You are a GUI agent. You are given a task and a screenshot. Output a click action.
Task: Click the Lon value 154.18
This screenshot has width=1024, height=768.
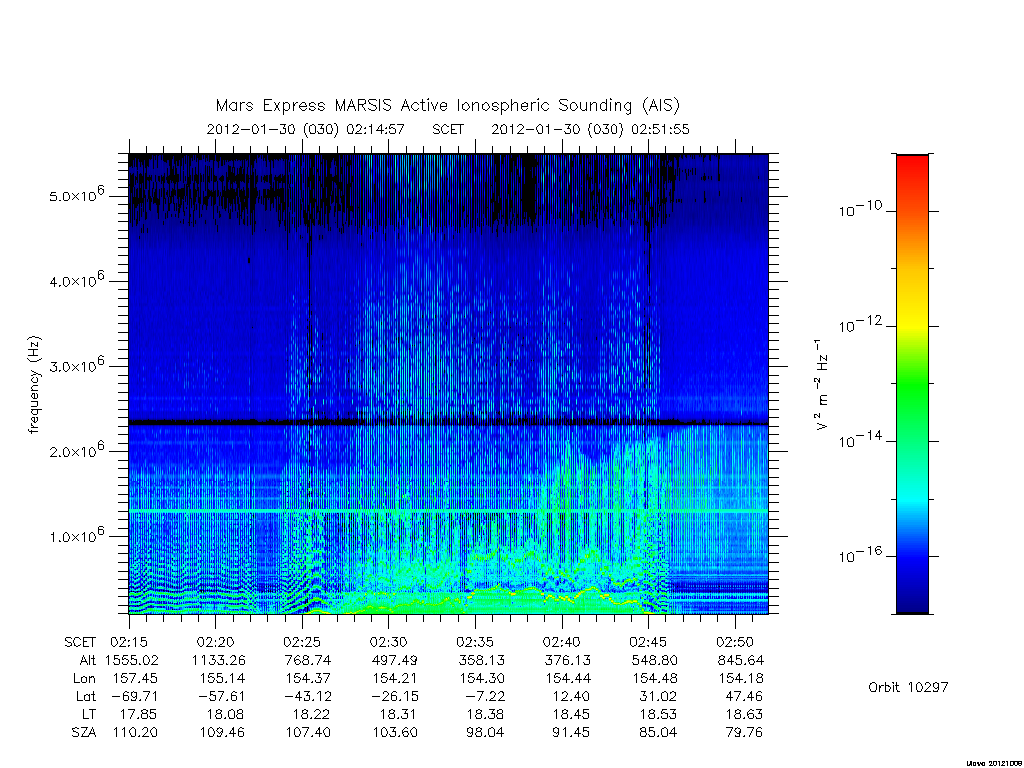(741, 678)
